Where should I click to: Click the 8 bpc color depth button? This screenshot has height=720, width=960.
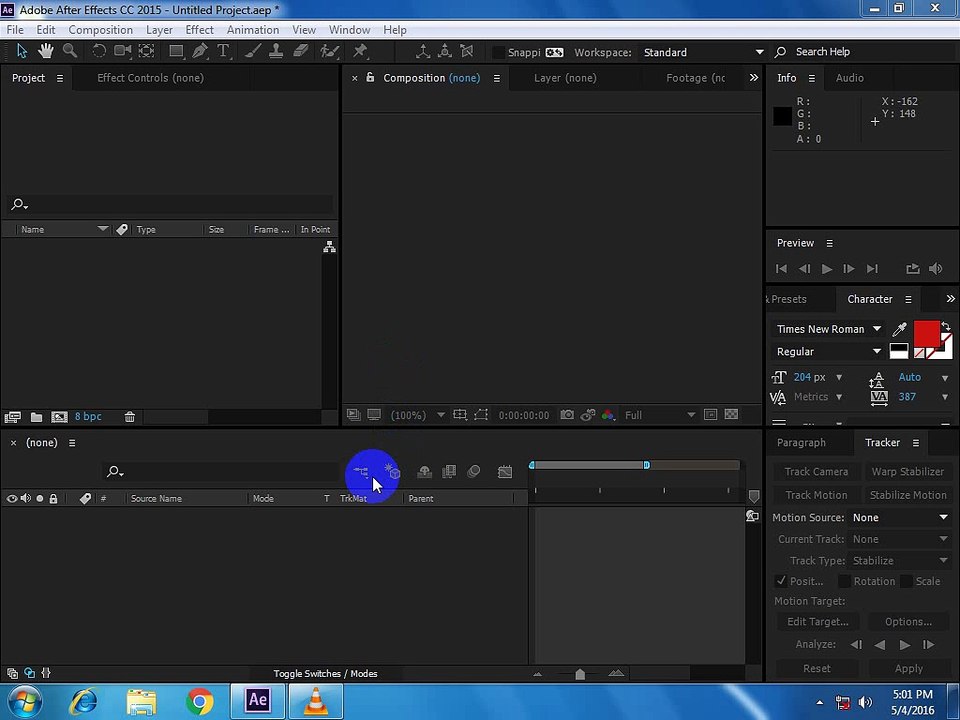pos(88,417)
